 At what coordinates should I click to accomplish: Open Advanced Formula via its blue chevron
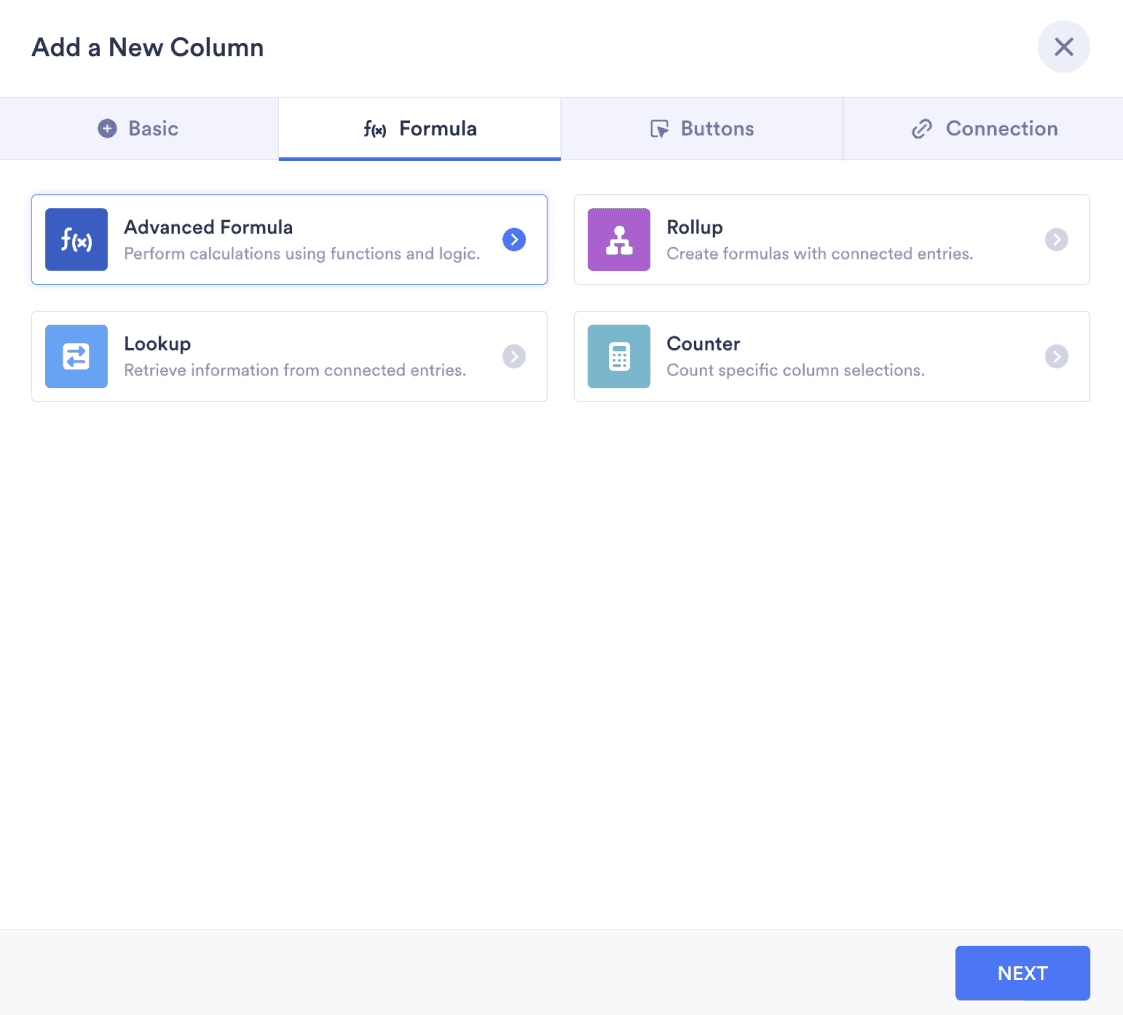coord(513,239)
